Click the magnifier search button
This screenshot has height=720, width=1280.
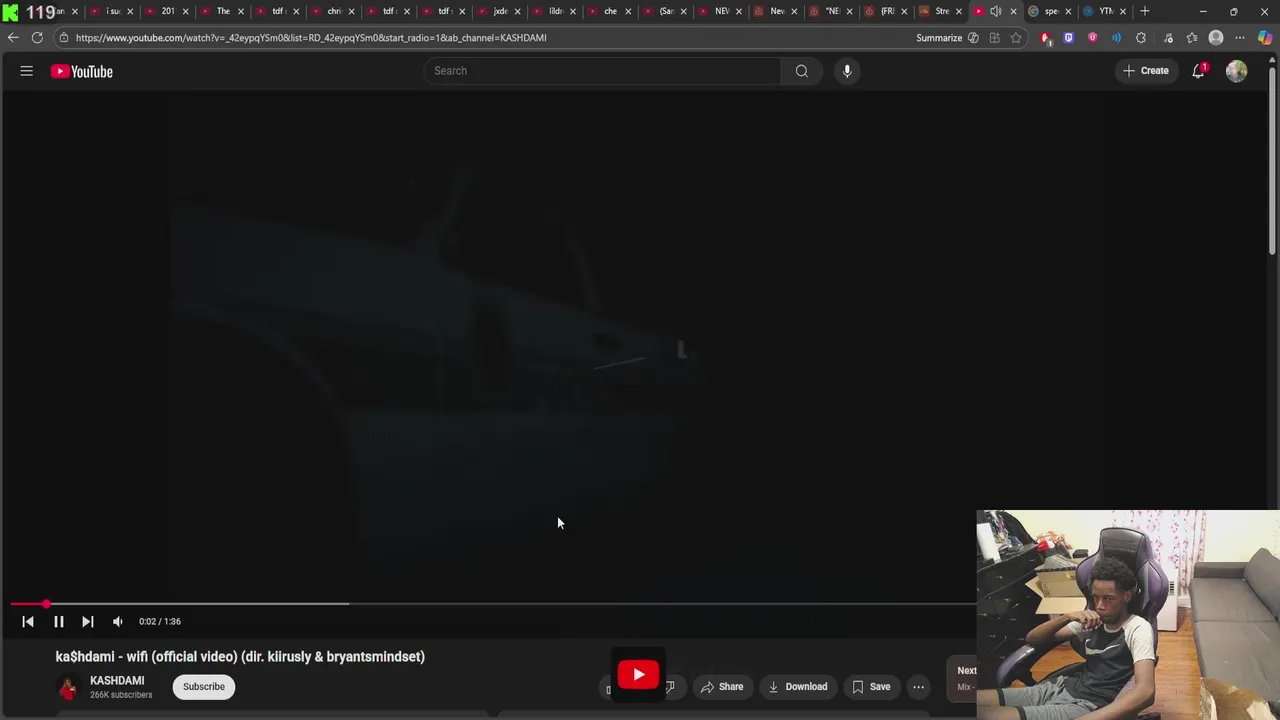802,71
